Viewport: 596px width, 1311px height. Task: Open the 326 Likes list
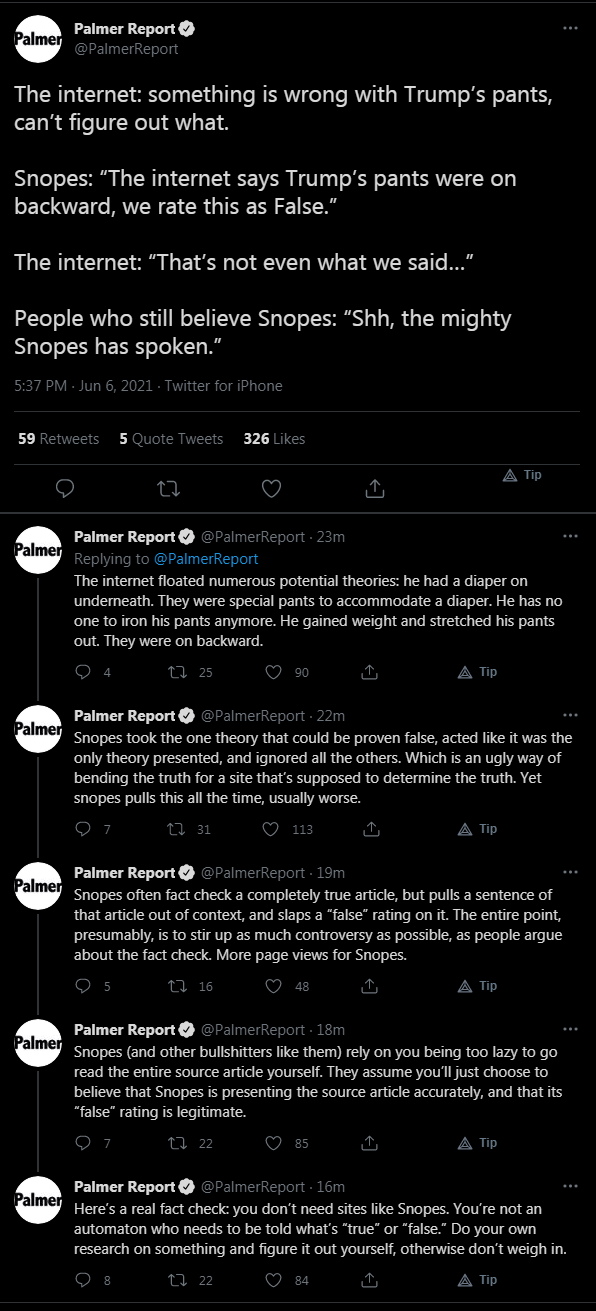point(274,439)
